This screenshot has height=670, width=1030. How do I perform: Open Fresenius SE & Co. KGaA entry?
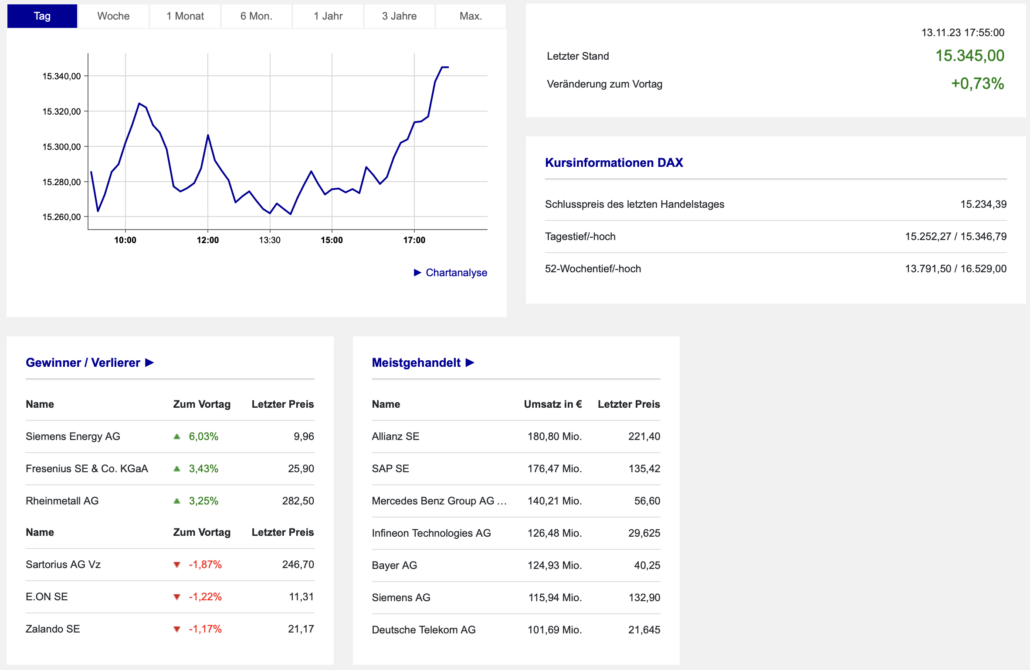click(x=86, y=468)
